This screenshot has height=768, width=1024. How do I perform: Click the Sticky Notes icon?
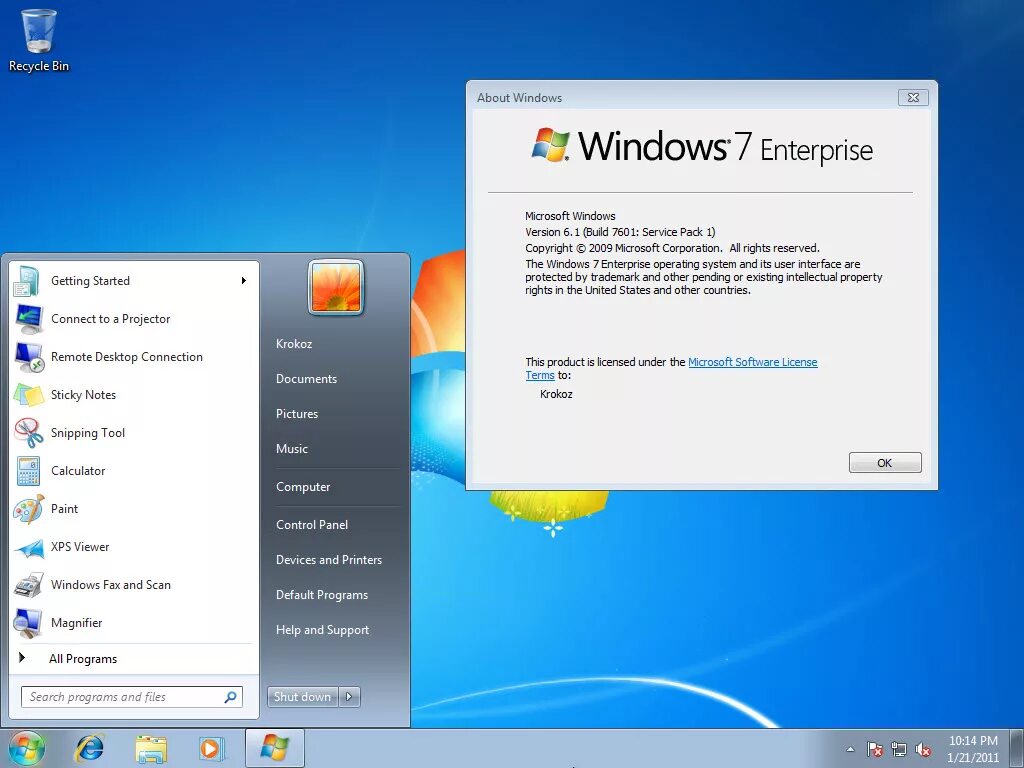27,394
